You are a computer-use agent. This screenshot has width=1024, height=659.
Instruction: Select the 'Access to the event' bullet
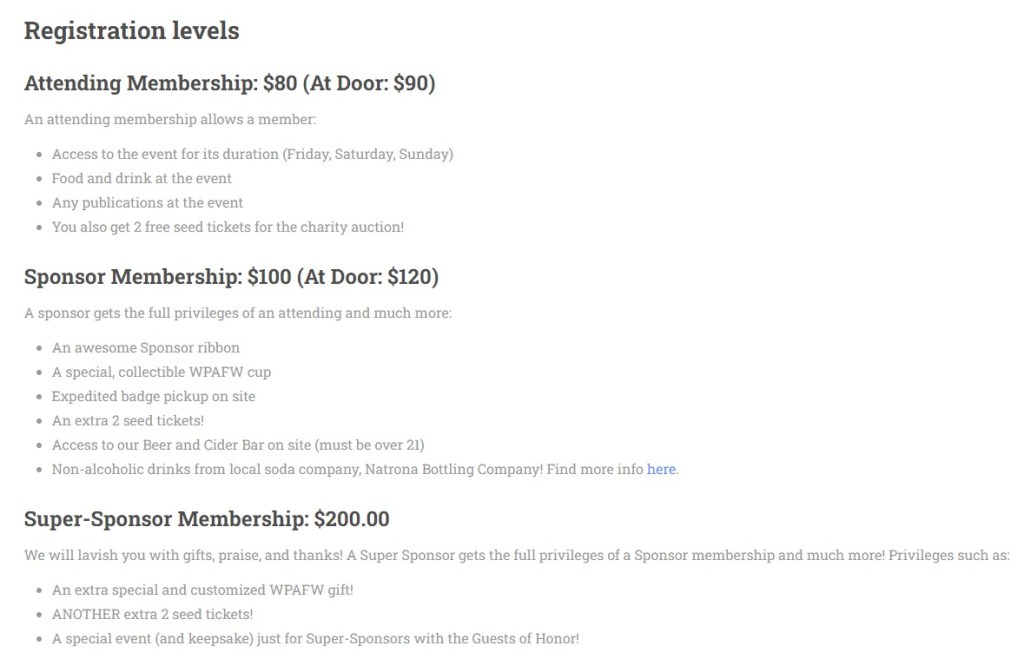click(252, 154)
